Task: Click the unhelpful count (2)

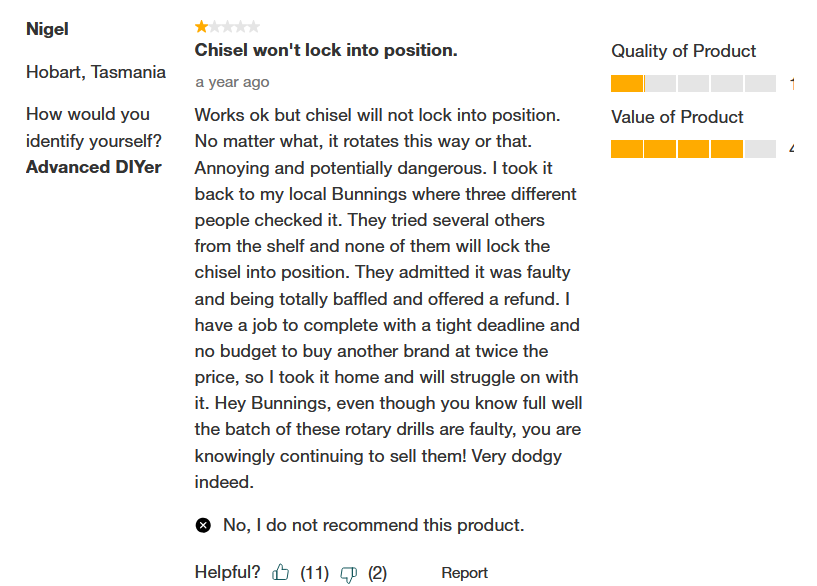Action: point(377,573)
